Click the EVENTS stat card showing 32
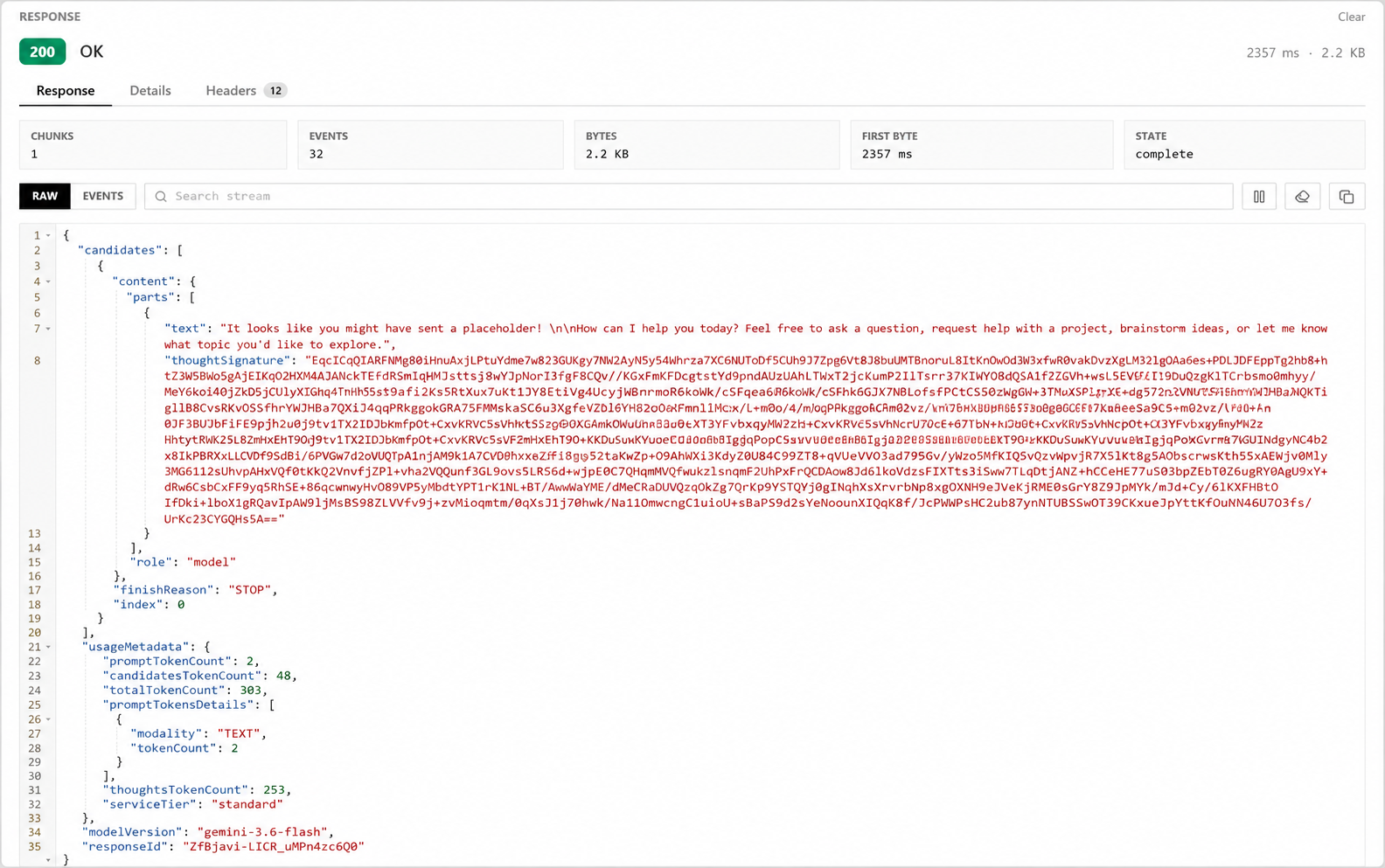The height and width of the screenshot is (868, 1385). 430,145
